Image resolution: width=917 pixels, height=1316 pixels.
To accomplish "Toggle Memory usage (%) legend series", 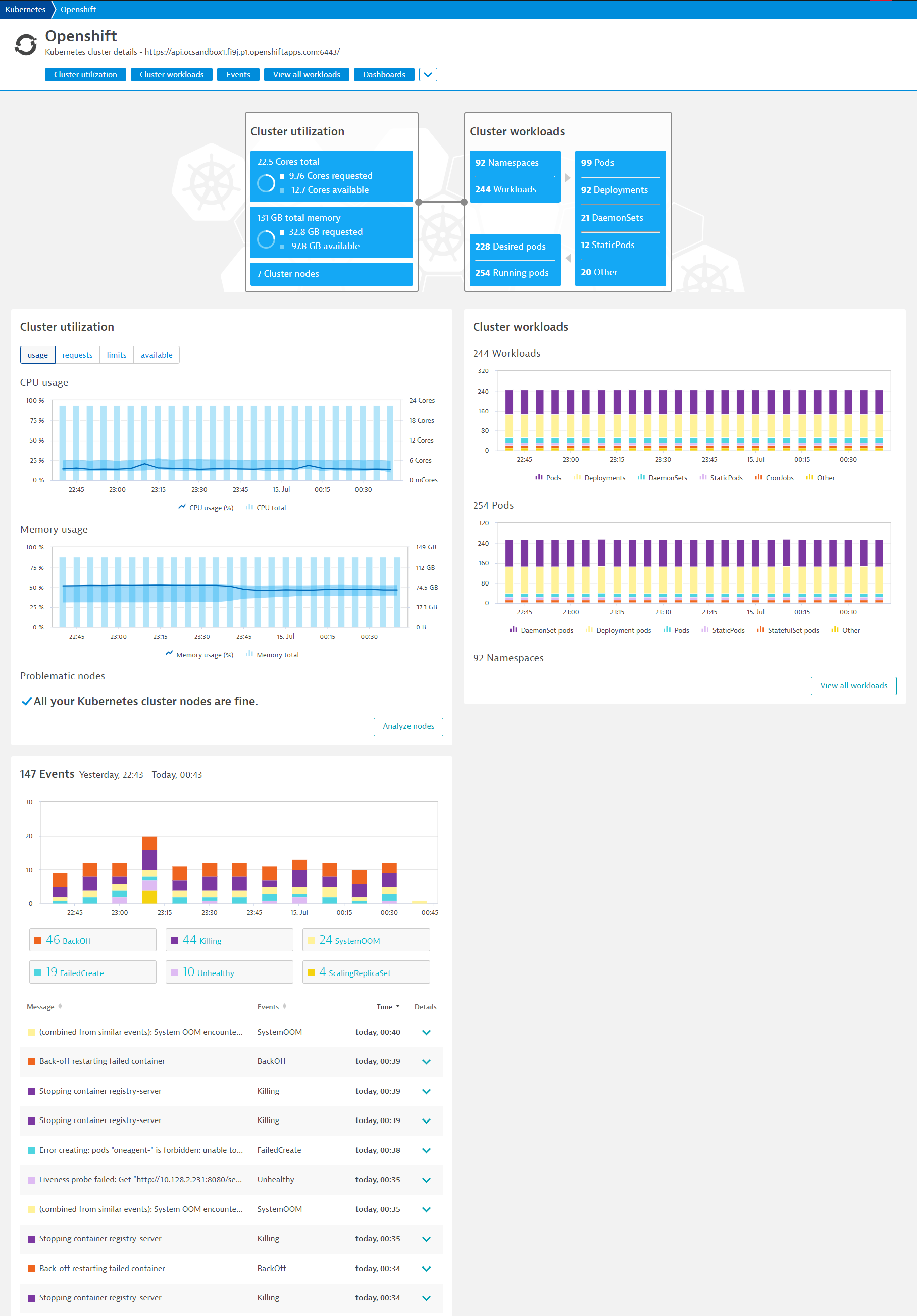I will click(199, 655).
